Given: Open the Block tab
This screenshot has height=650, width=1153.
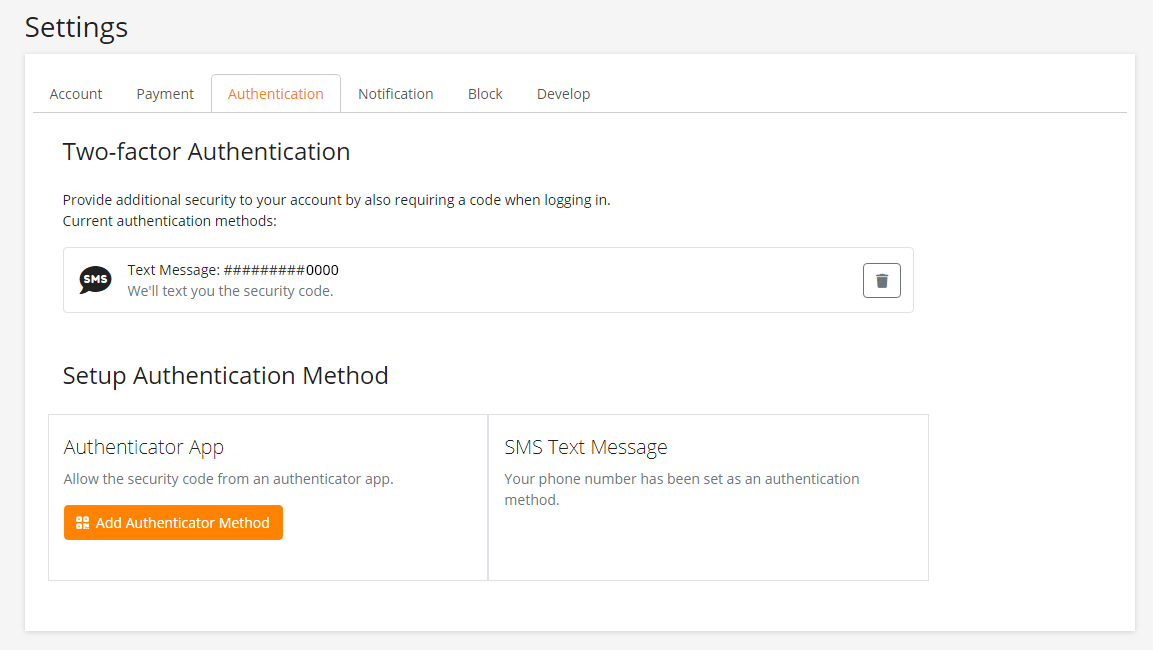Looking at the screenshot, I should click(485, 94).
